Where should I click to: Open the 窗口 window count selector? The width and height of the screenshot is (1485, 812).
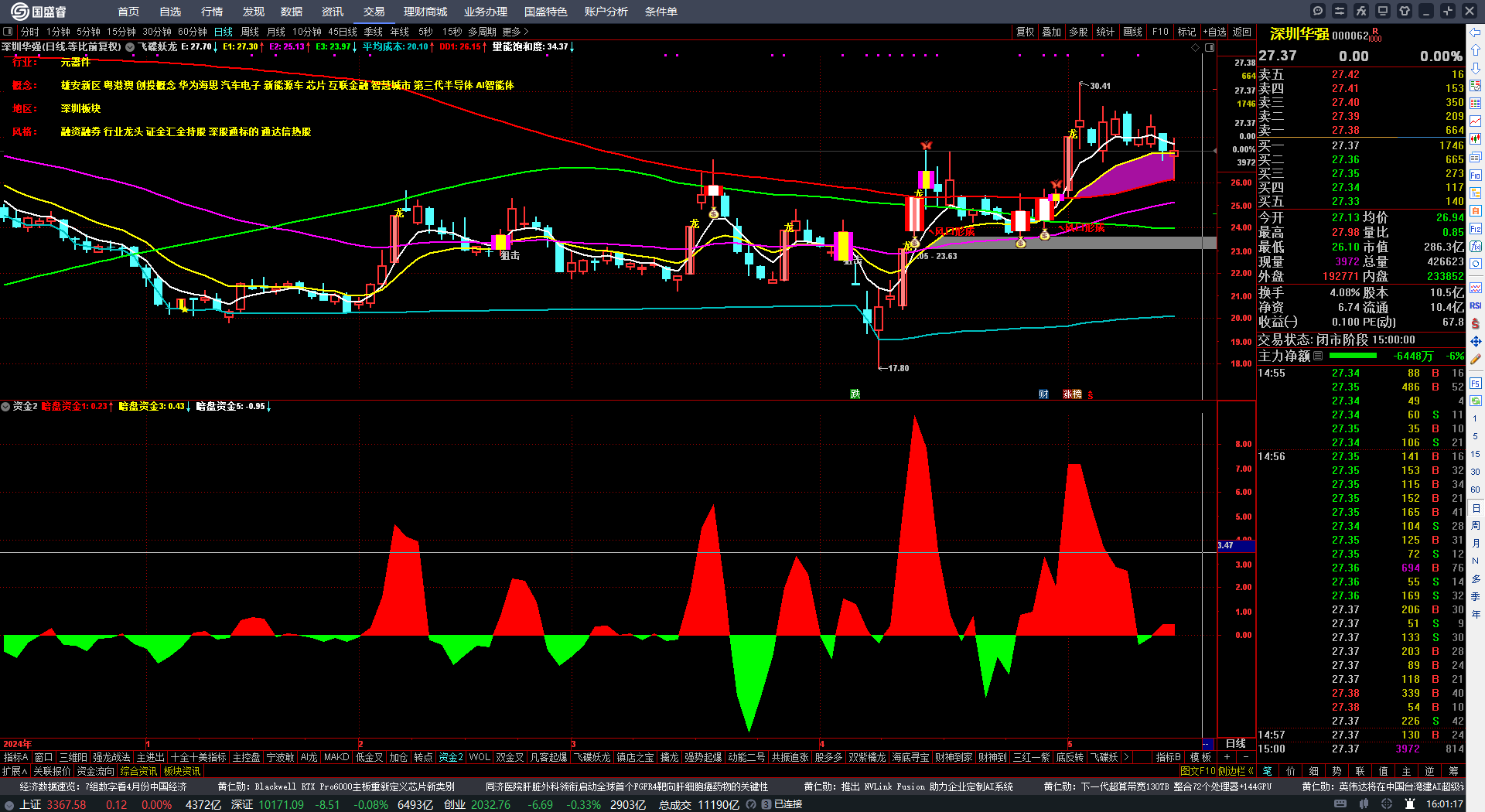43,757
